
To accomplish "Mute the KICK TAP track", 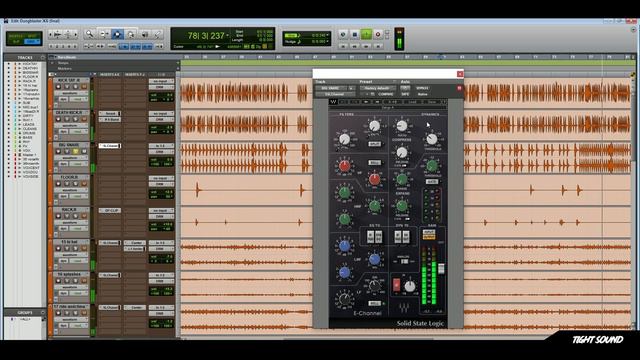I will tap(84, 87).
